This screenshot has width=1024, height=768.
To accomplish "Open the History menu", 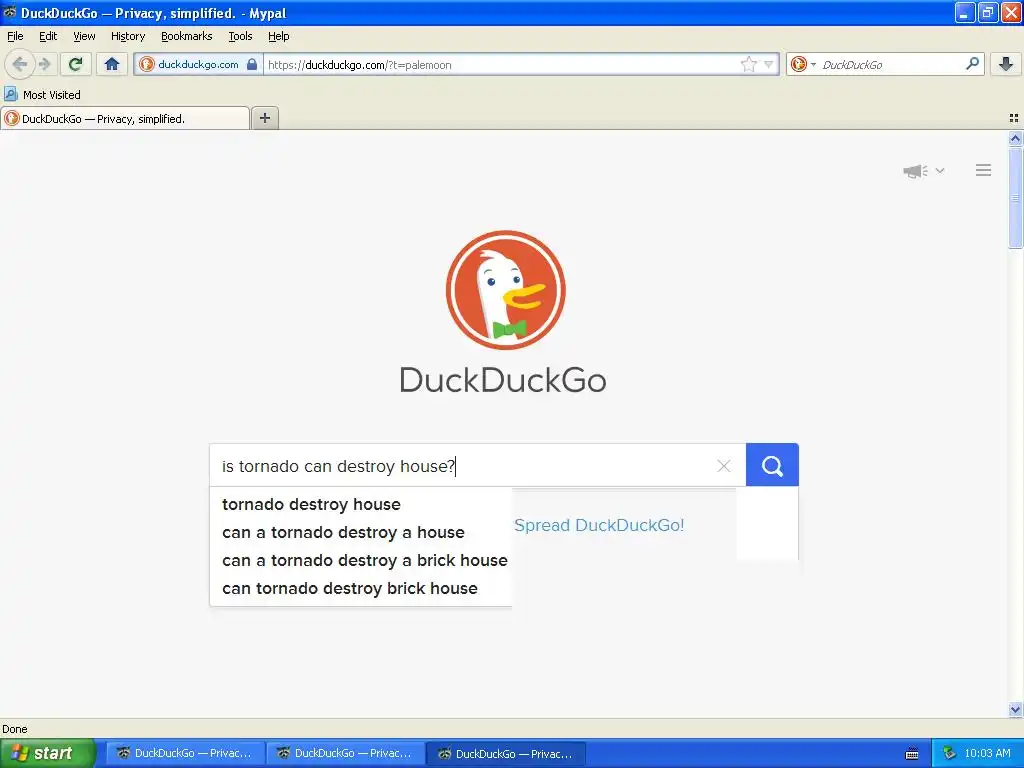I will point(128,36).
